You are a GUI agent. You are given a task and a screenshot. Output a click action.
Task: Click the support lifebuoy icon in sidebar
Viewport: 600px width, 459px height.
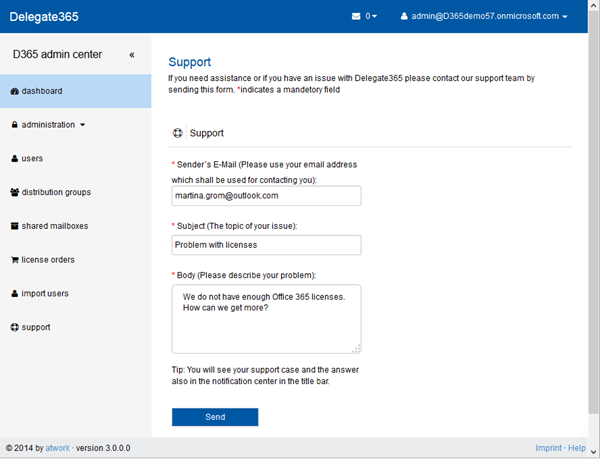pos(14,327)
